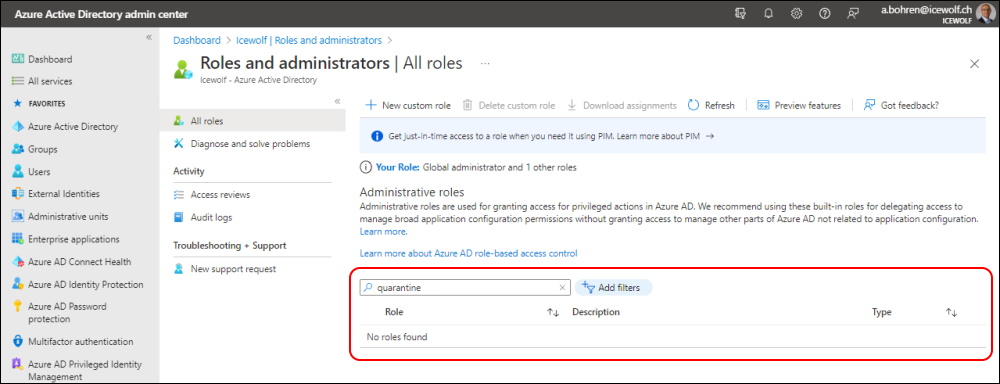Screen dimensions: 1000x384
Task: Click the Dashboard breadcrumb link
Action: tap(197, 40)
